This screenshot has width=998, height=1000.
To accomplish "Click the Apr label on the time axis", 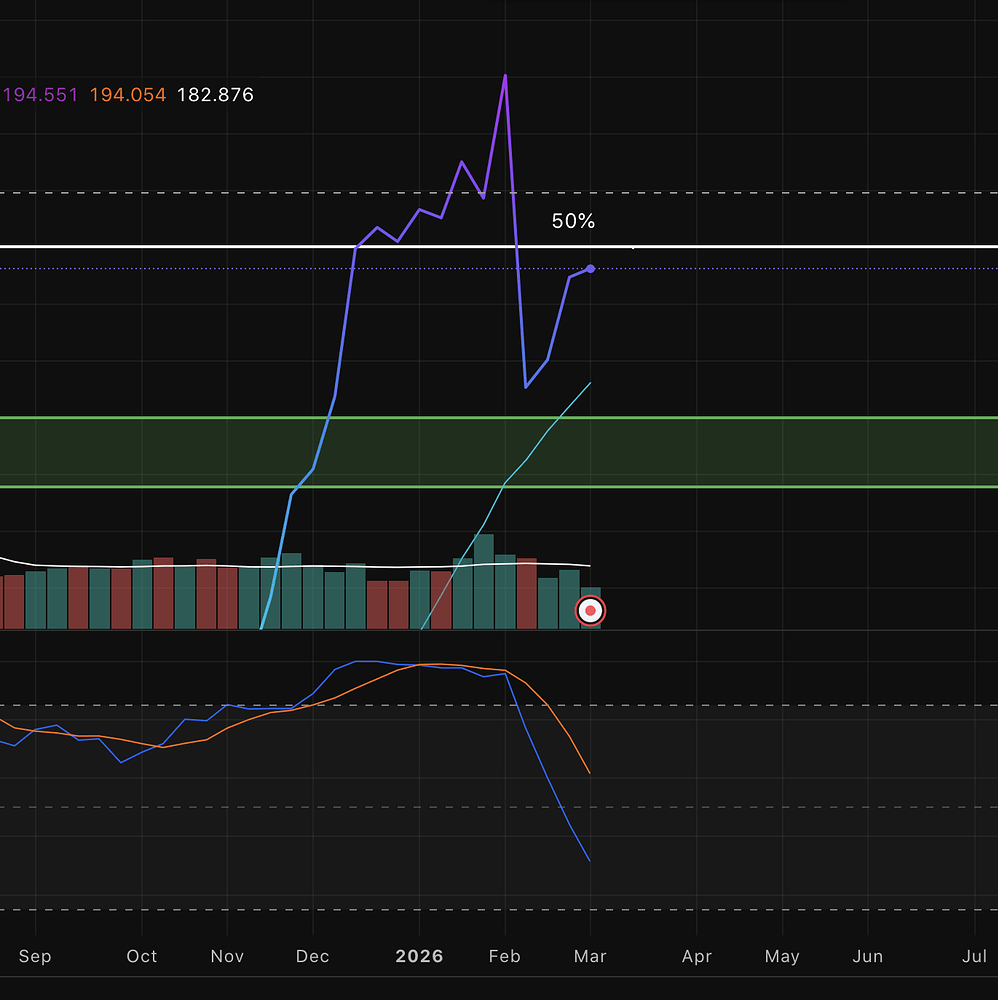I will 697,956.
